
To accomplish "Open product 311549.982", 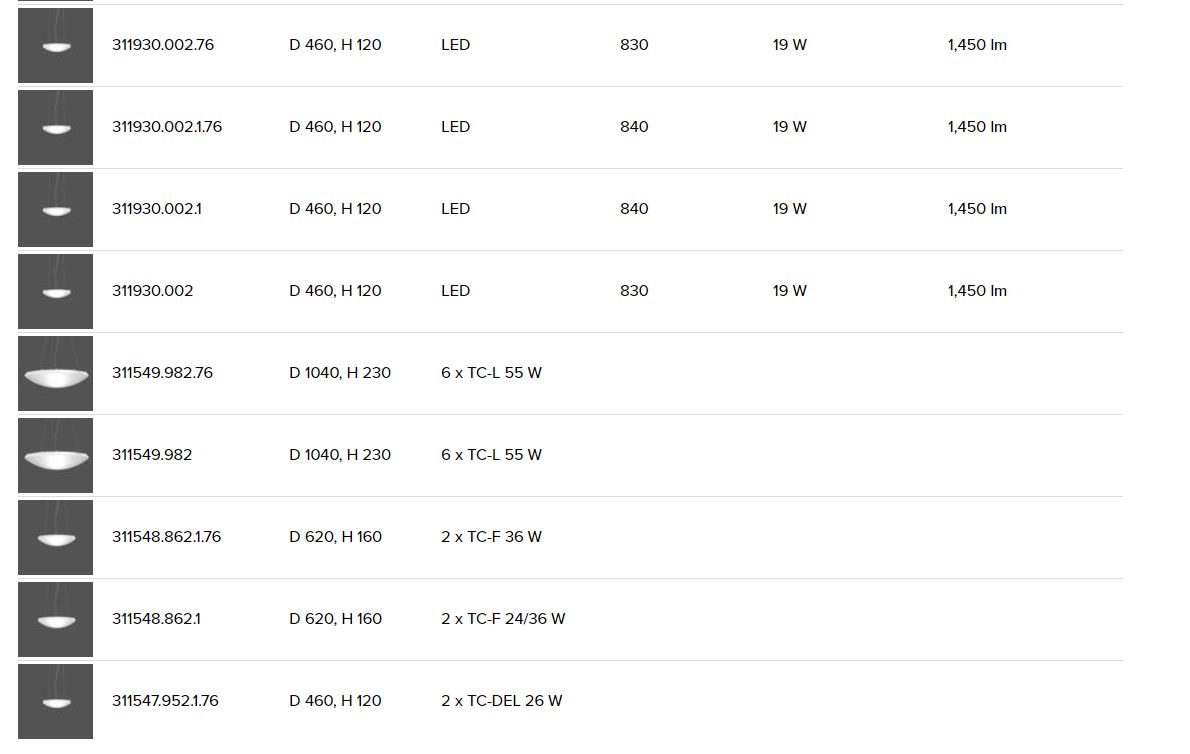I will tap(152, 454).
